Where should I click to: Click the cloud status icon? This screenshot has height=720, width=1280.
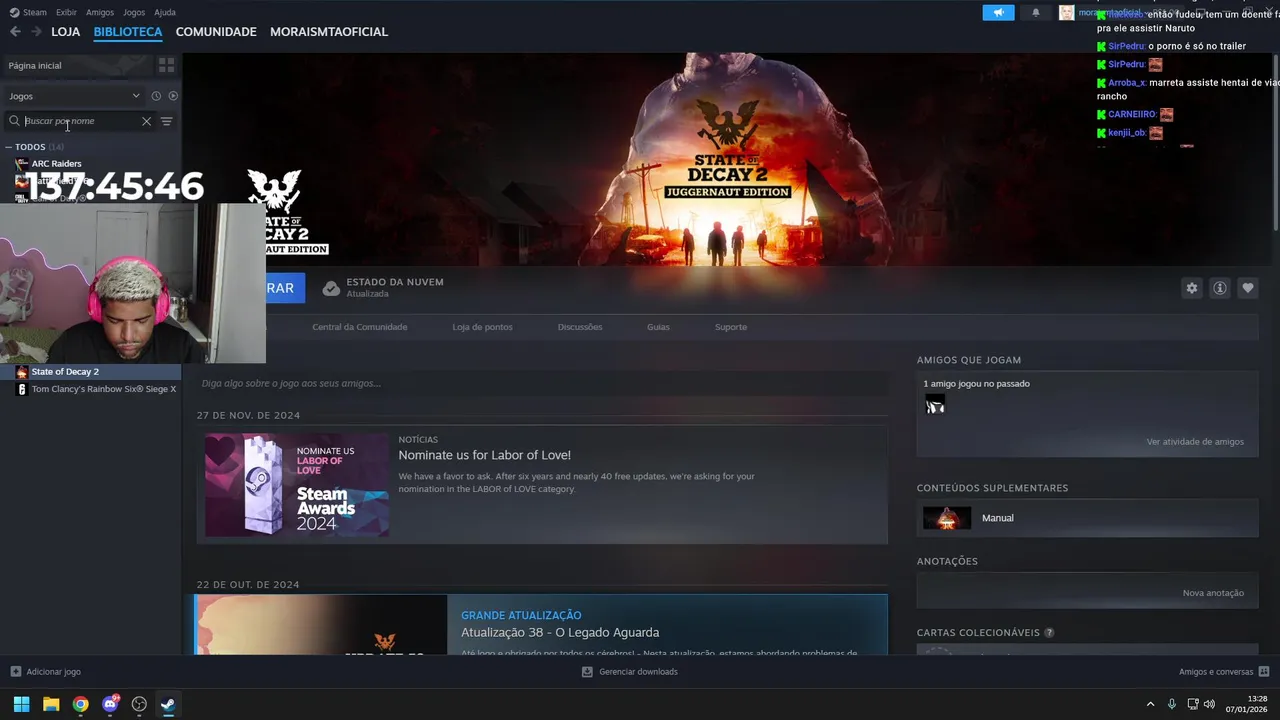pyautogui.click(x=331, y=288)
